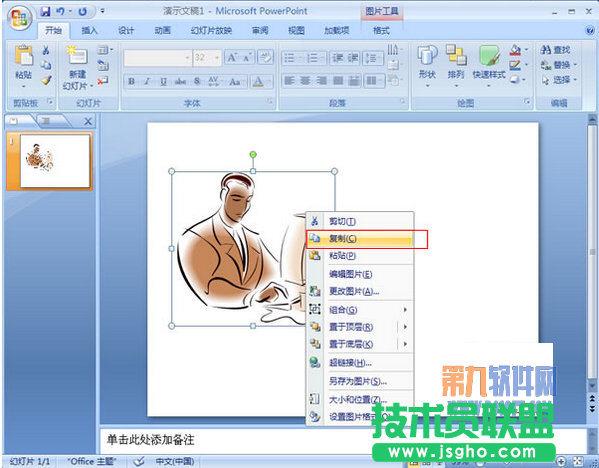
Task: Open line spacing options
Action: click(x=373, y=58)
